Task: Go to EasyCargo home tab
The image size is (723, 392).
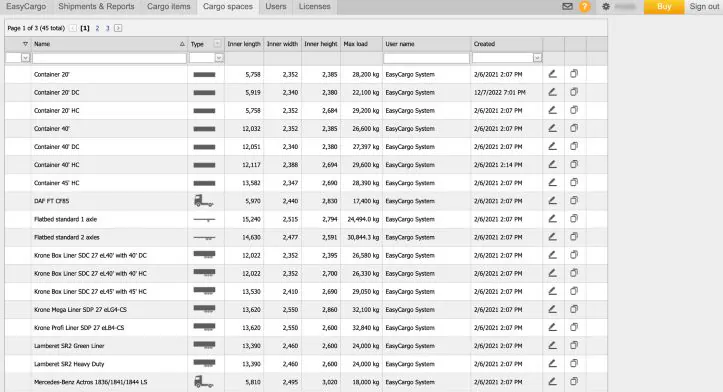Action: pyautogui.click(x=26, y=6)
